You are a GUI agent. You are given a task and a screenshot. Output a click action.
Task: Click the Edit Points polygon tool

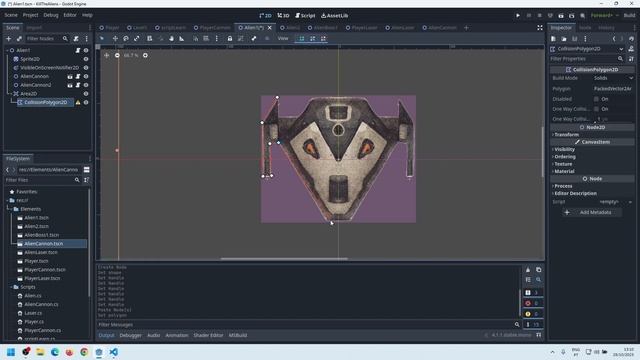click(313, 38)
